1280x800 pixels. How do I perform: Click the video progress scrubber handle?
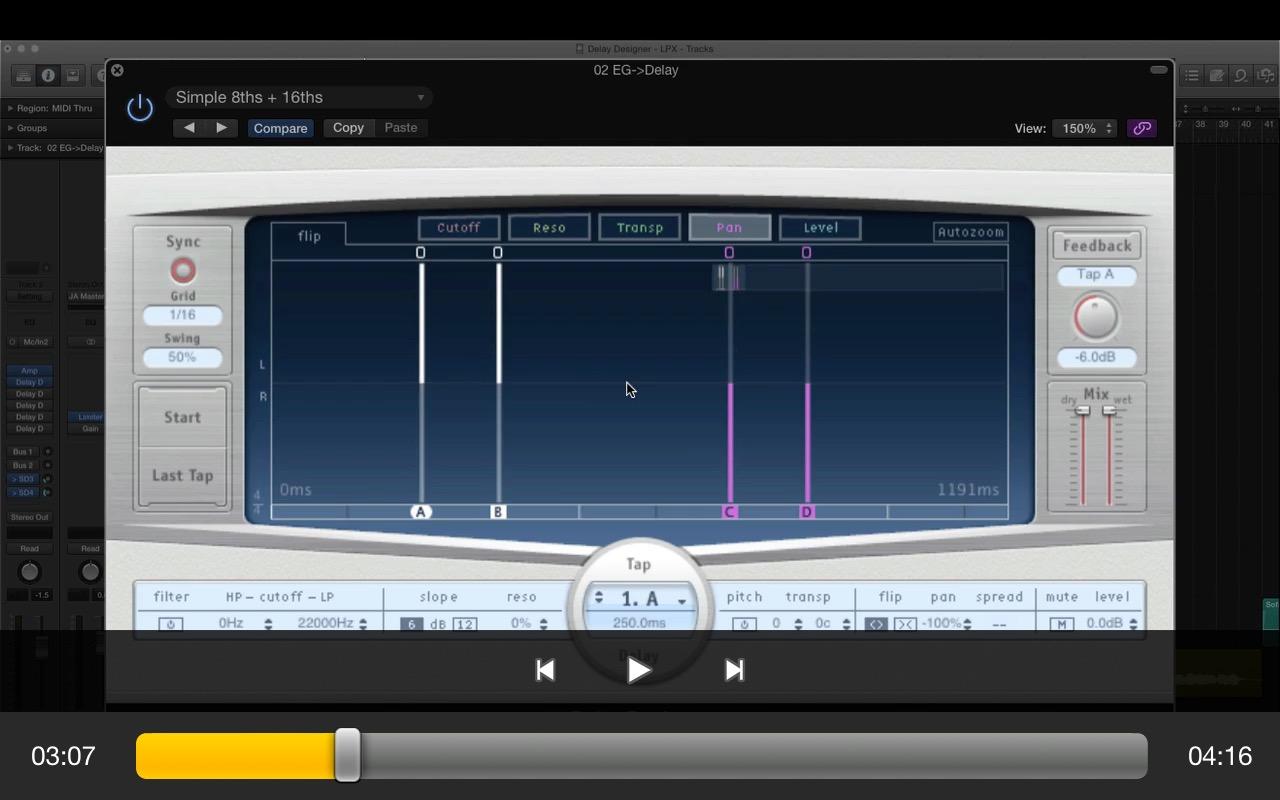click(x=347, y=755)
